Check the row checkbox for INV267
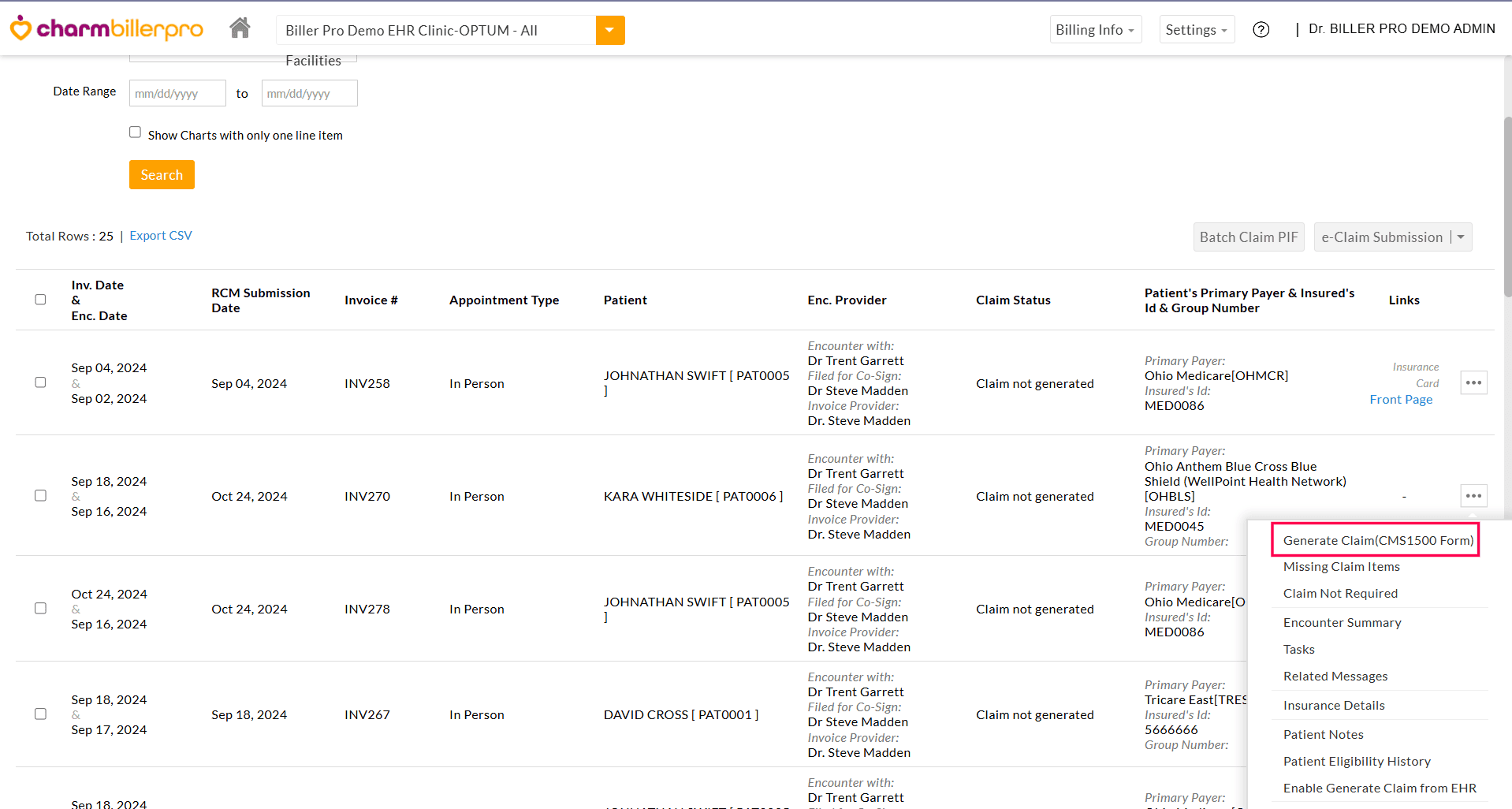The width and height of the screenshot is (1512, 809). [40, 714]
